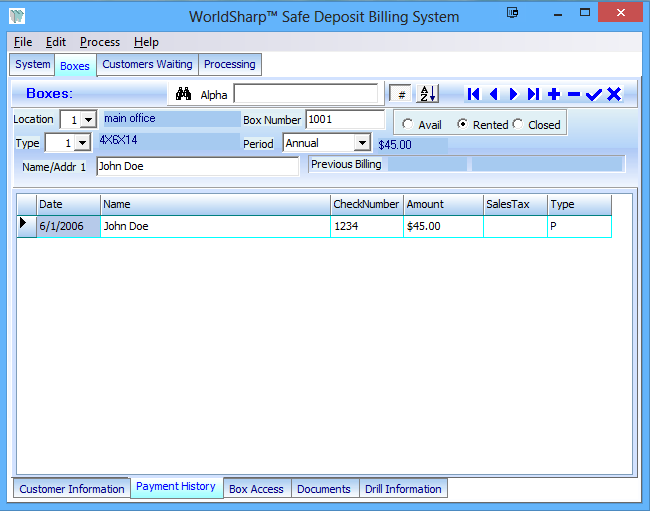Go to the next box record
650x511 pixels.
pyautogui.click(x=513, y=94)
